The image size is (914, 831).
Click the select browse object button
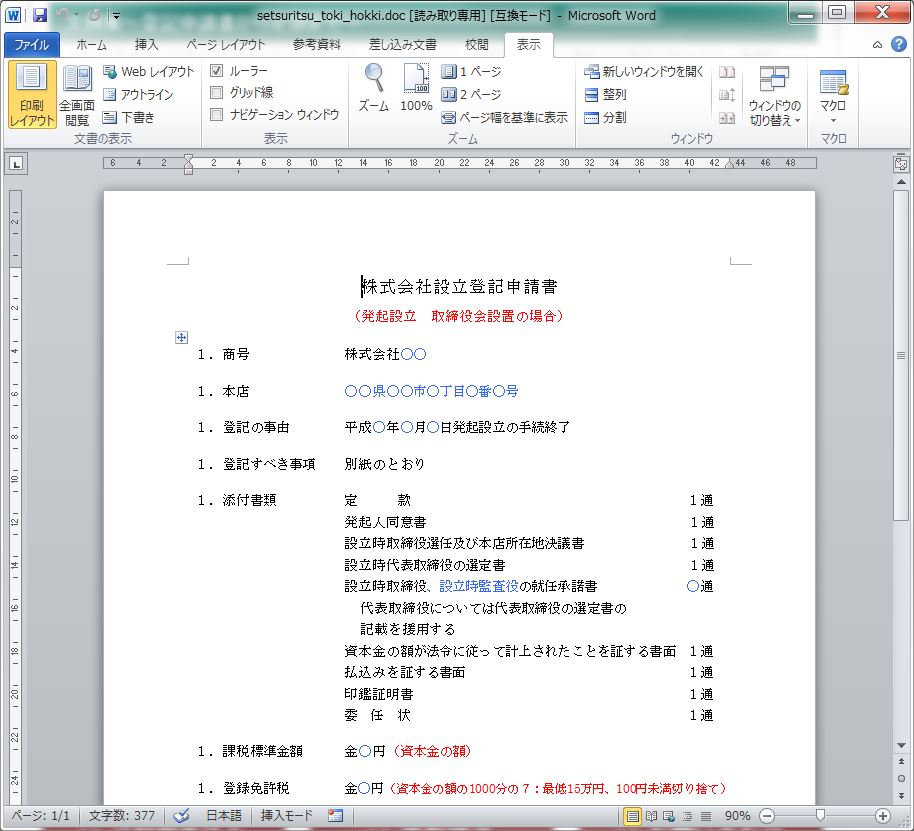901,779
